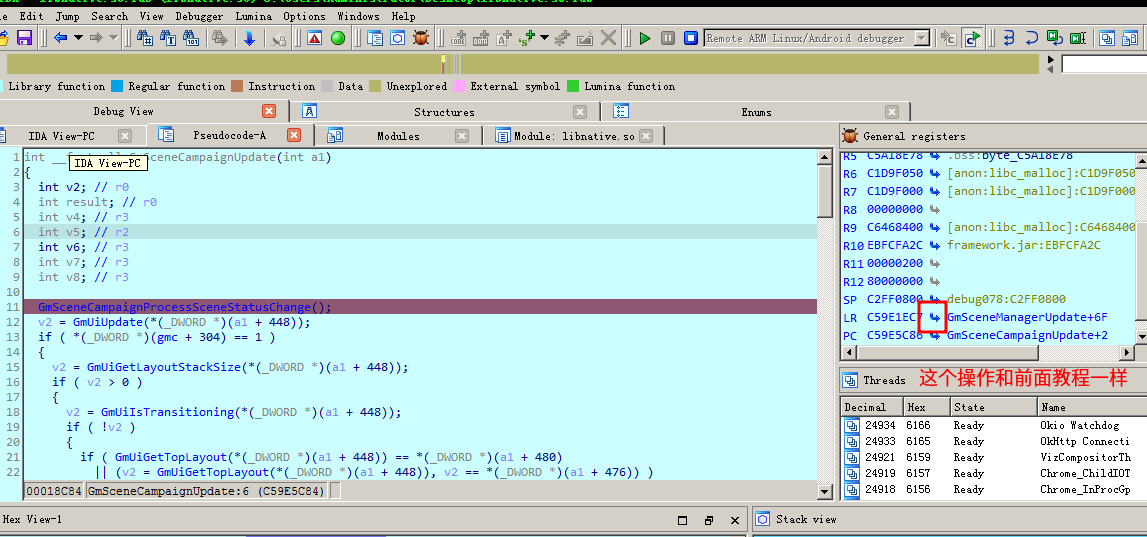The height and width of the screenshot is (537, 1147).
Task: Click the binoculars text search icon
Action: pyautogui.click(x=168, y=38)
